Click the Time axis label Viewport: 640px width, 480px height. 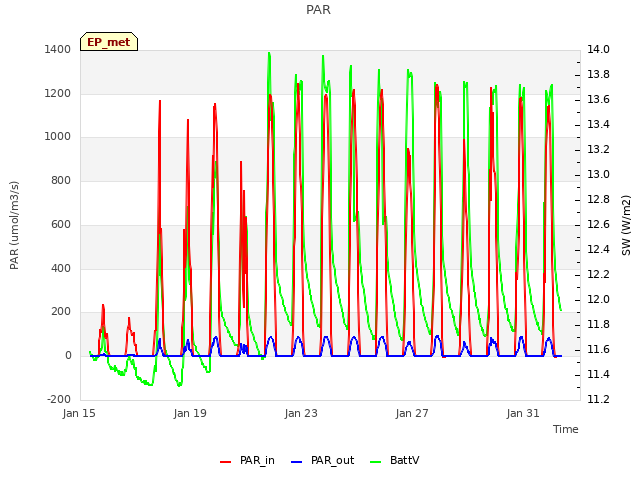pyautogui.click(x=566, y=429)
